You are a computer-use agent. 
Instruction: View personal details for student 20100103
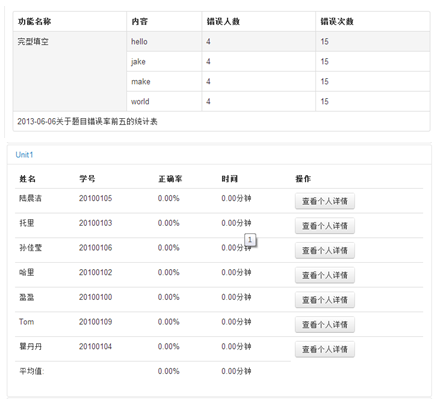coord(325,226)
